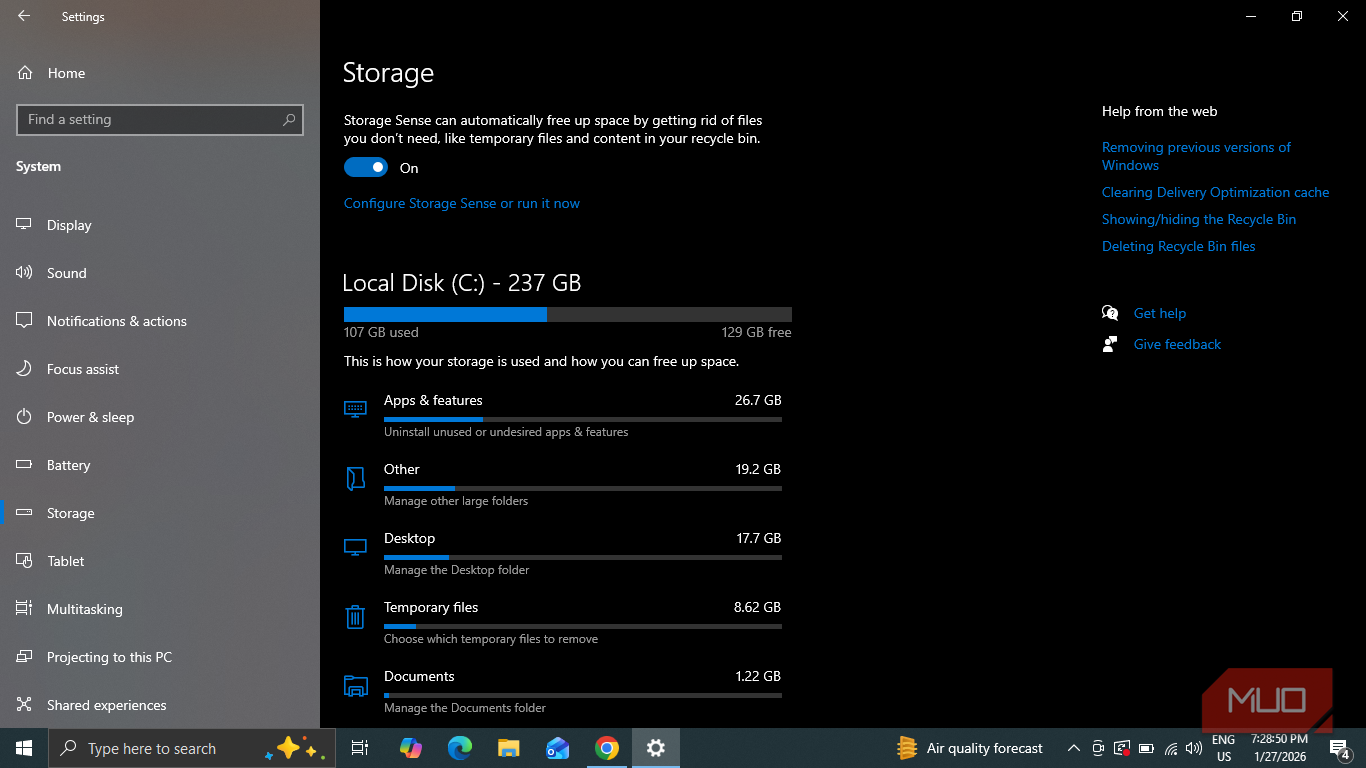
Task: Show hidden system tray icons
Action: (1073, 748)
